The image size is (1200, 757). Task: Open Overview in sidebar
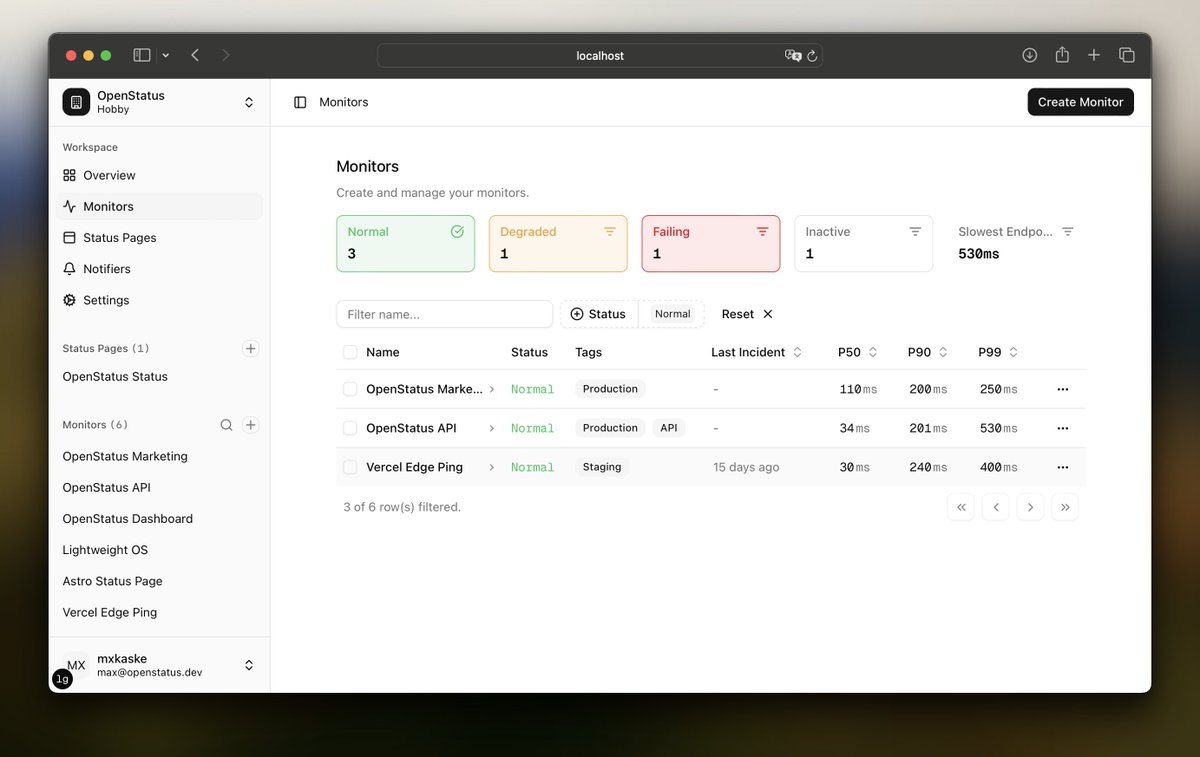(x=159, y=175)
